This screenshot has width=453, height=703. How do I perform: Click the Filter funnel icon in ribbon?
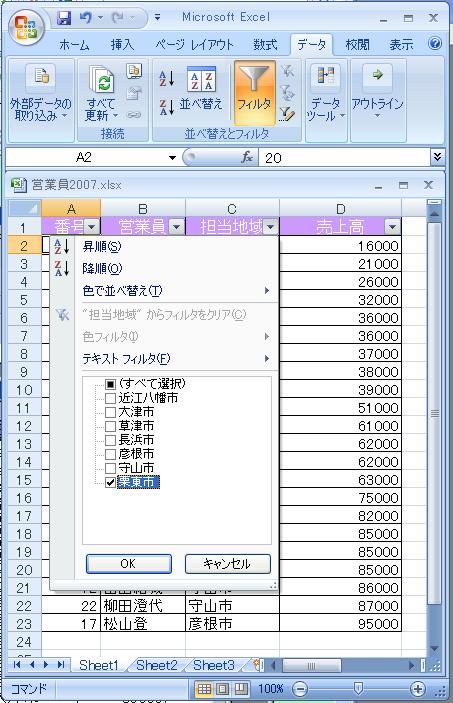[x=254, y=80]
